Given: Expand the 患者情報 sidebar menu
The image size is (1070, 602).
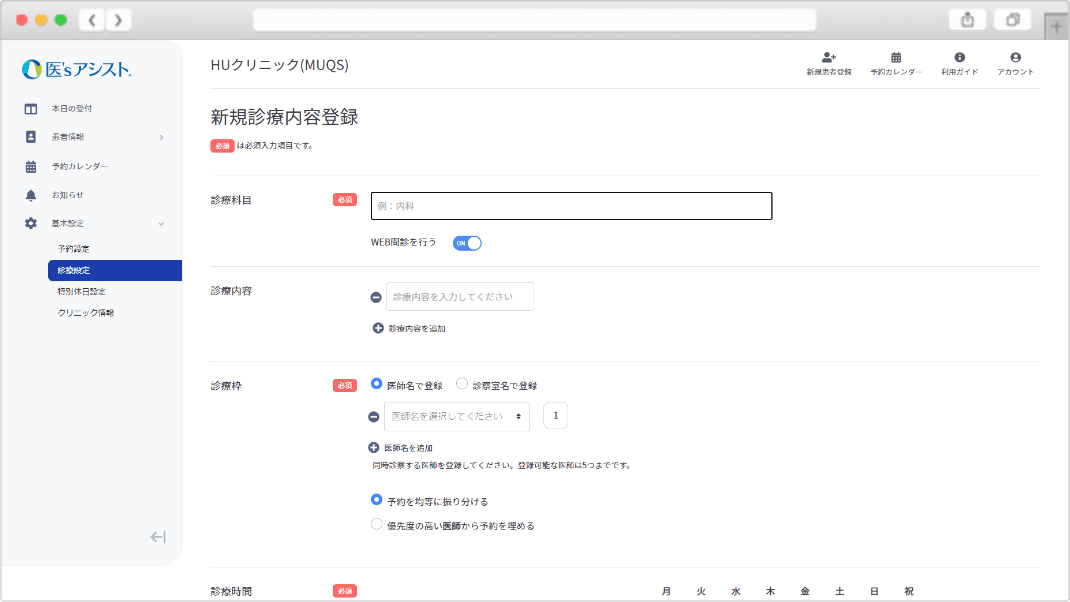Looking at the screenshot, I should click(x=92, y=137).
